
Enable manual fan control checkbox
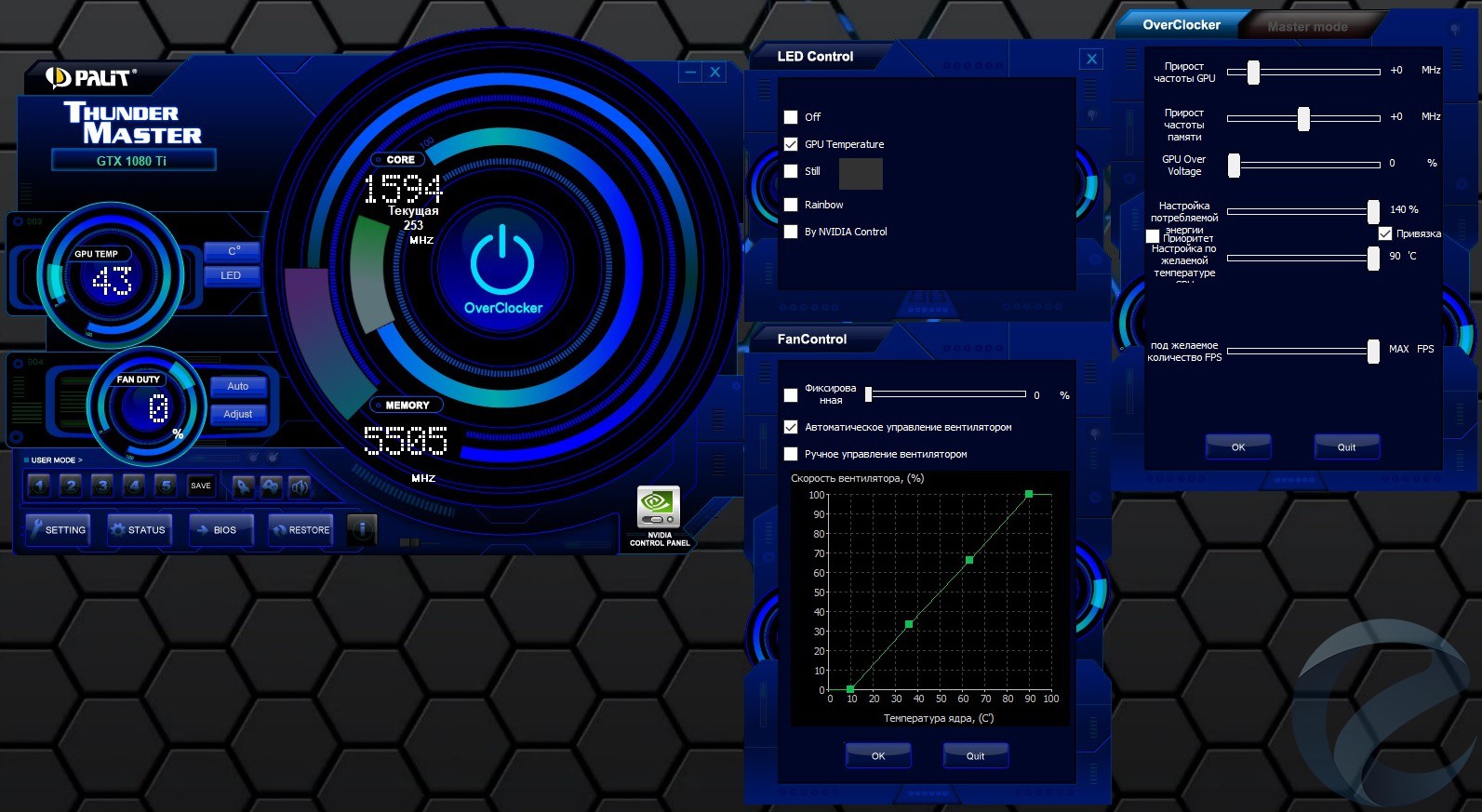click(x=791, y=454)
